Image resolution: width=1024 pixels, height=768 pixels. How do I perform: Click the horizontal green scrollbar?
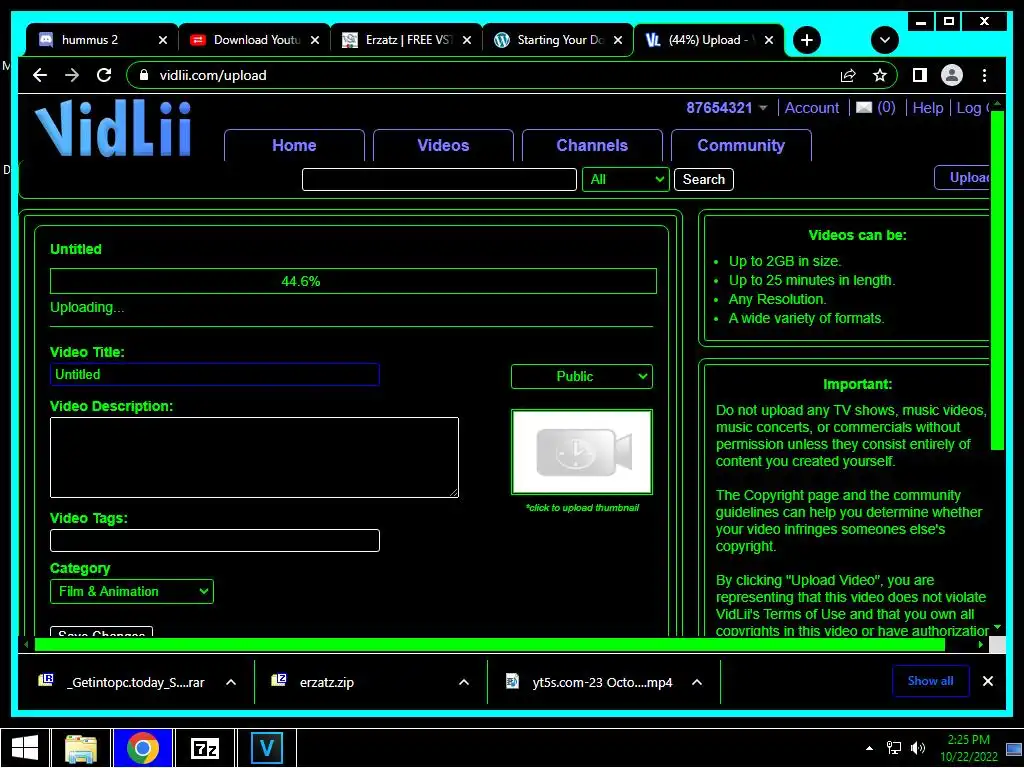(490, 645)
